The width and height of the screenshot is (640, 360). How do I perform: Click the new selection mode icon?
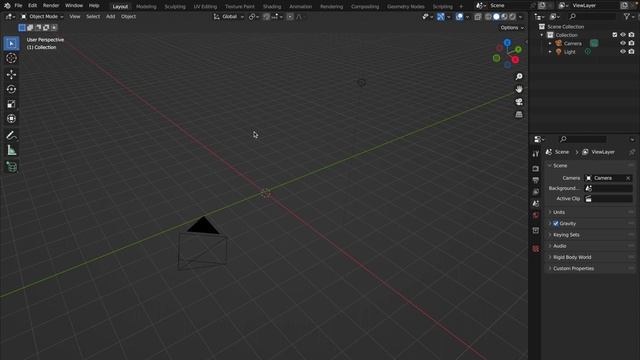[22, 27]
